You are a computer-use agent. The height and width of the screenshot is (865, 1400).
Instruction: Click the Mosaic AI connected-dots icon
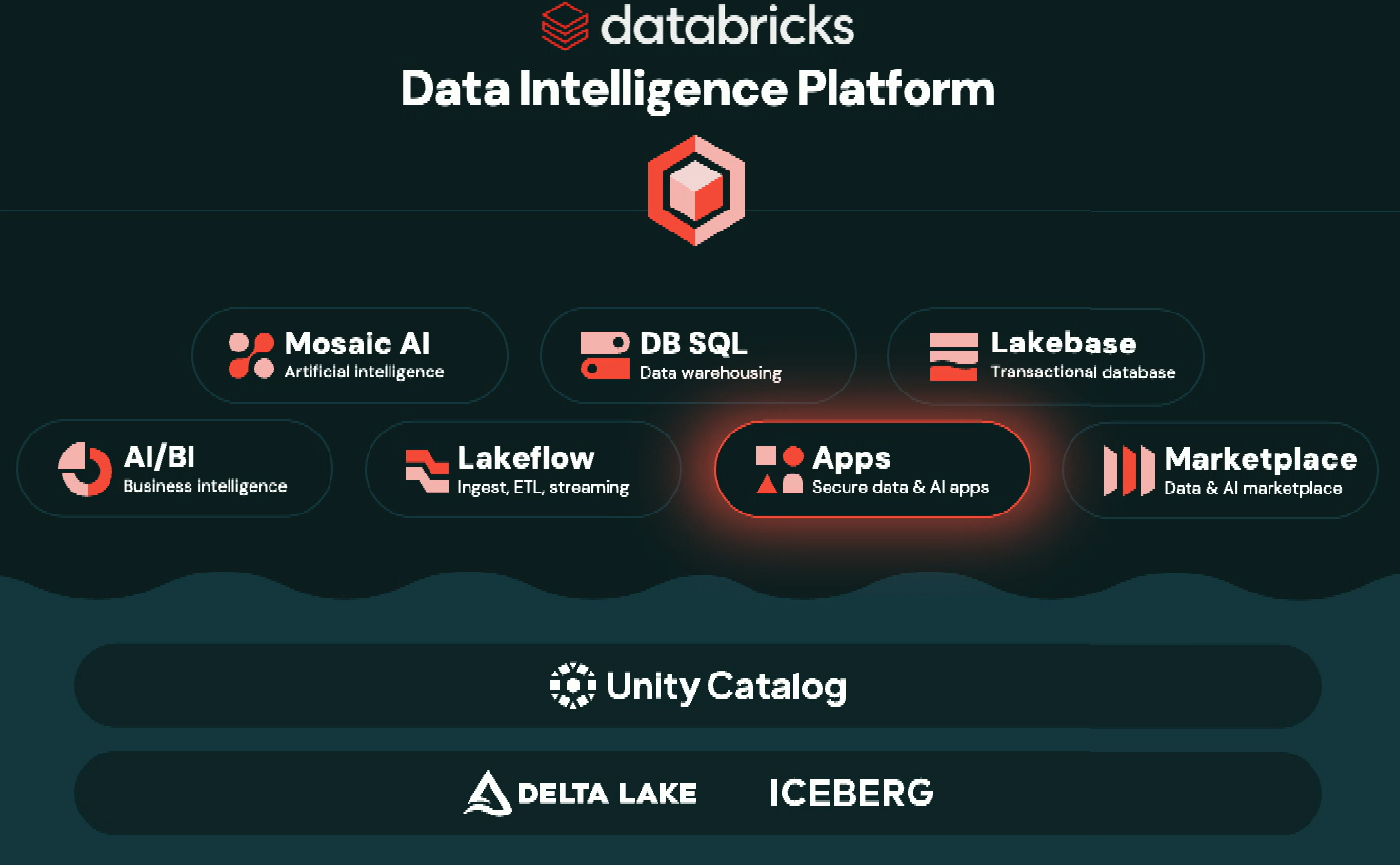tap(250, 355)
